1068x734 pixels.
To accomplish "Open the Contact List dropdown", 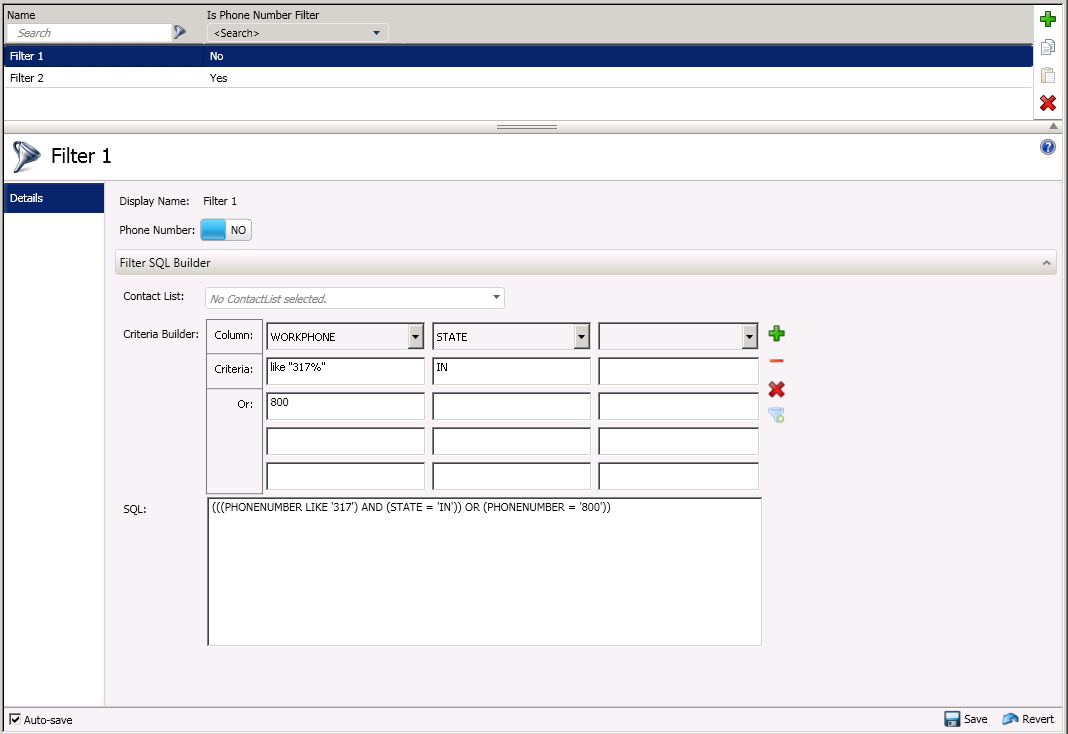I will coord(355,298).
